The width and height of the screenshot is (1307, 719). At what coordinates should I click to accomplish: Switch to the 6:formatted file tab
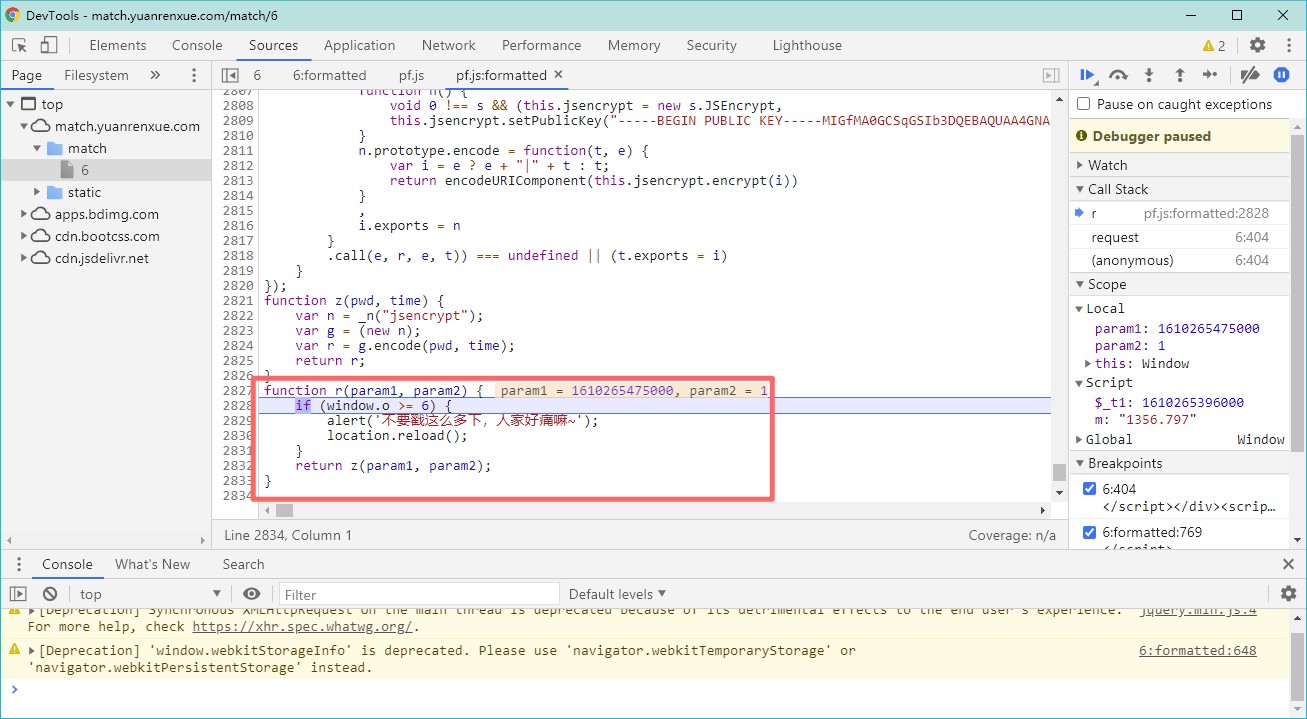click(x=330, y=75)
